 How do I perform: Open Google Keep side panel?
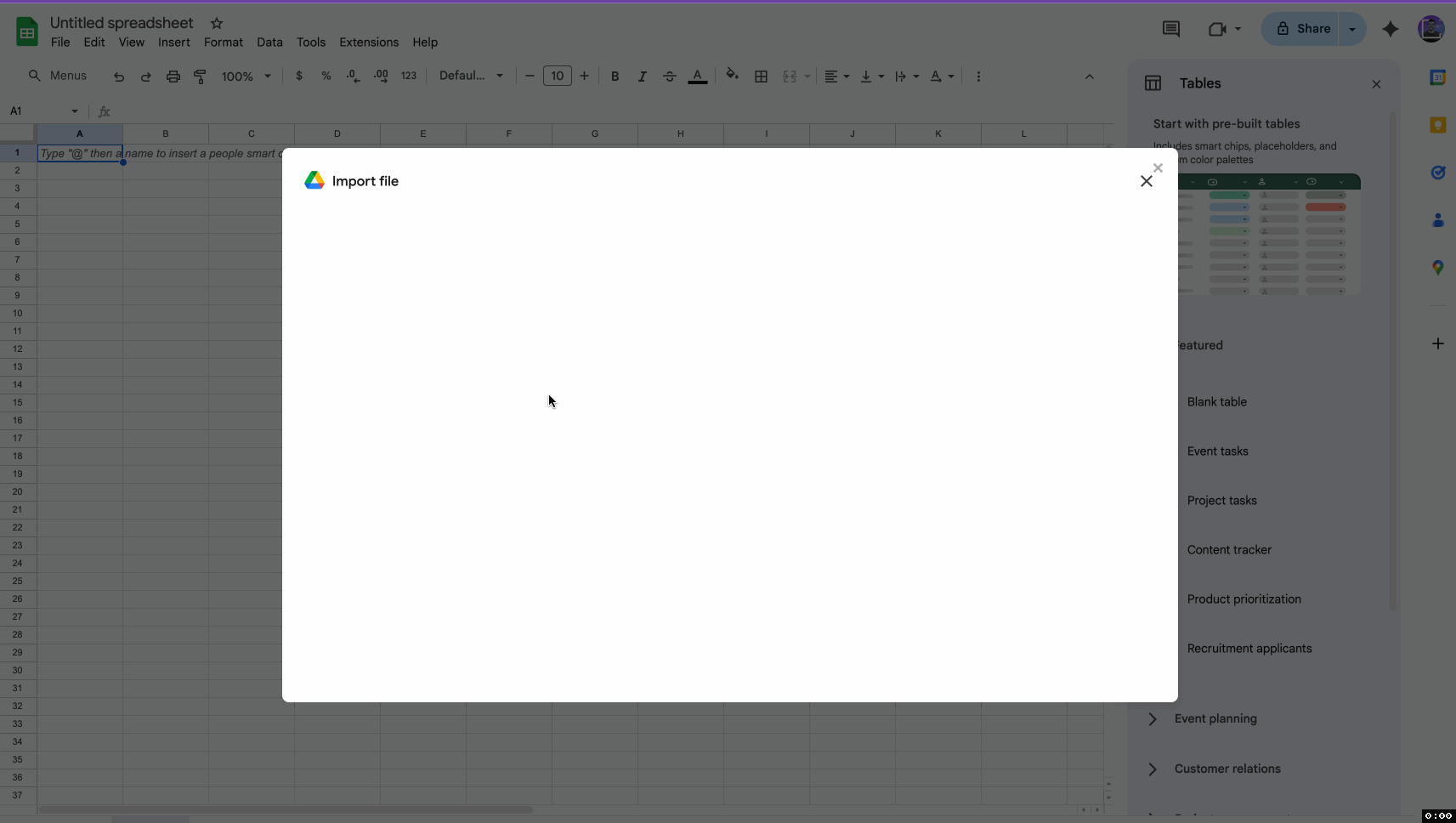[1438, 124]
